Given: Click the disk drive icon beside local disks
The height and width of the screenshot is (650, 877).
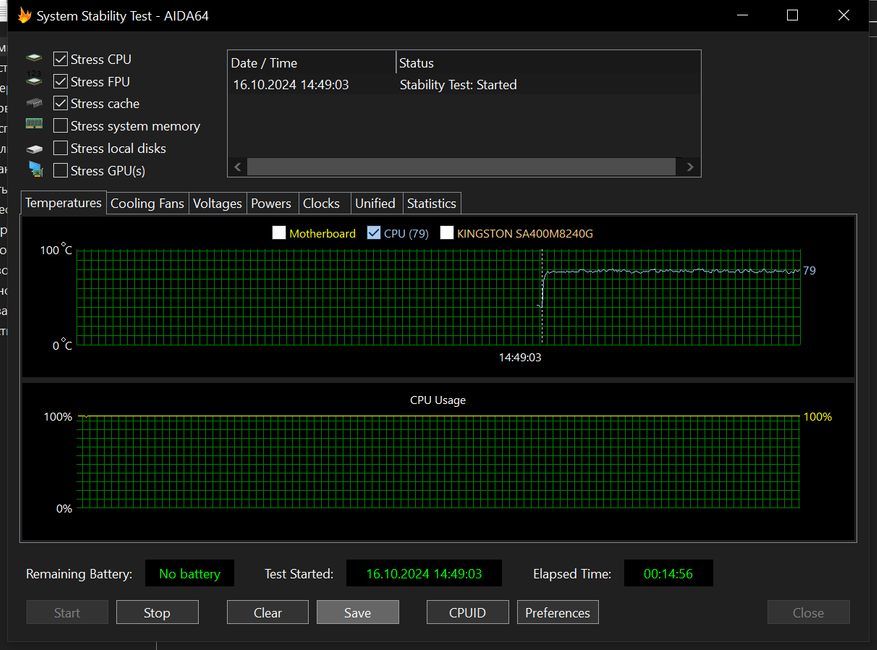Looking at the screenshot, I should pyautogui.click(x=35, y=149).
